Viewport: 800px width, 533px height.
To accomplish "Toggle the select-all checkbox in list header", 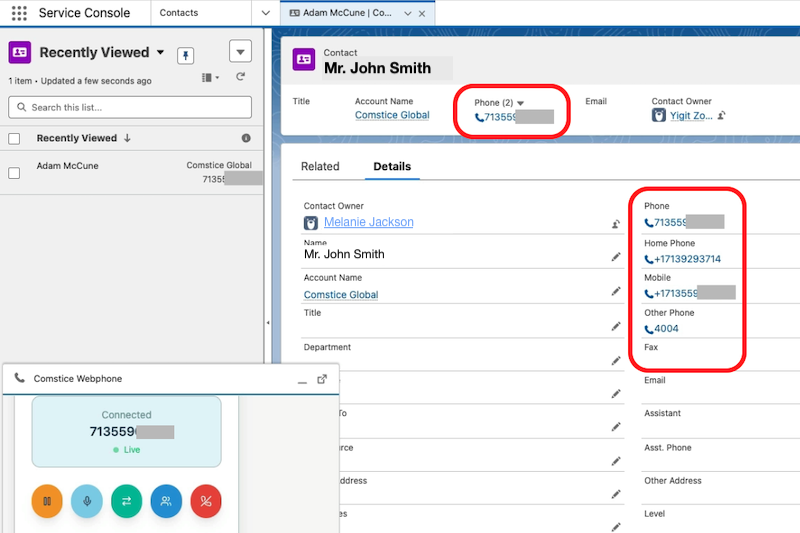I will click(14, 138).
